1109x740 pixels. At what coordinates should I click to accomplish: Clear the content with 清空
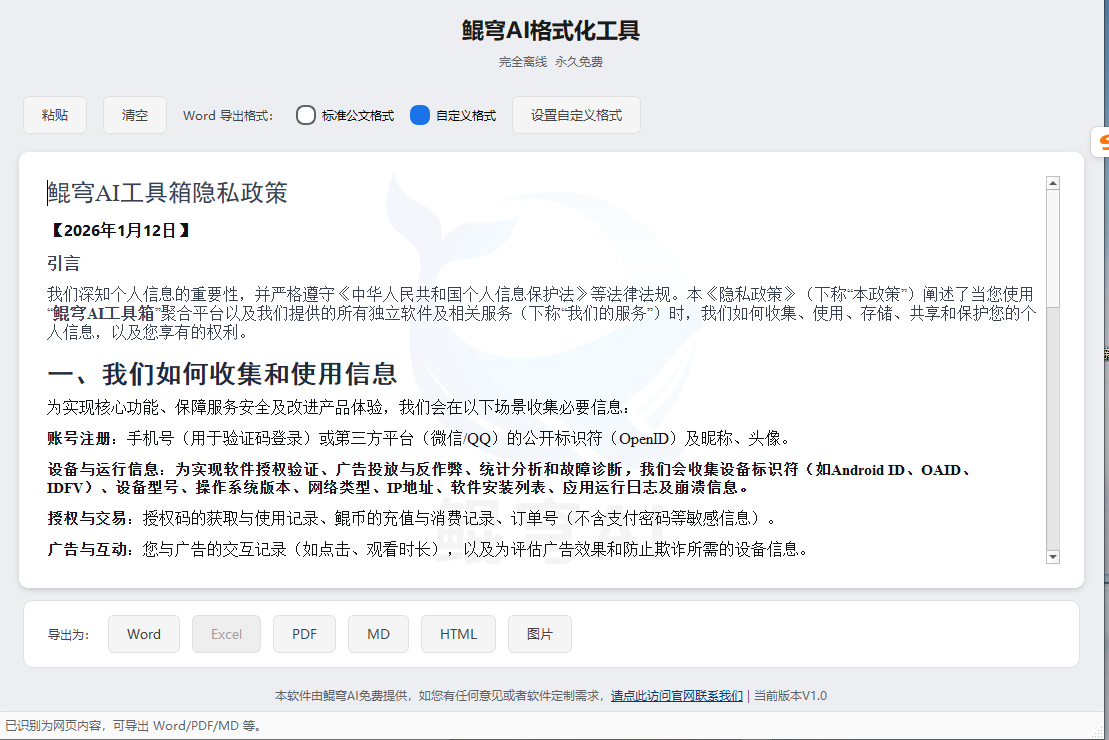tap(134, 114)
